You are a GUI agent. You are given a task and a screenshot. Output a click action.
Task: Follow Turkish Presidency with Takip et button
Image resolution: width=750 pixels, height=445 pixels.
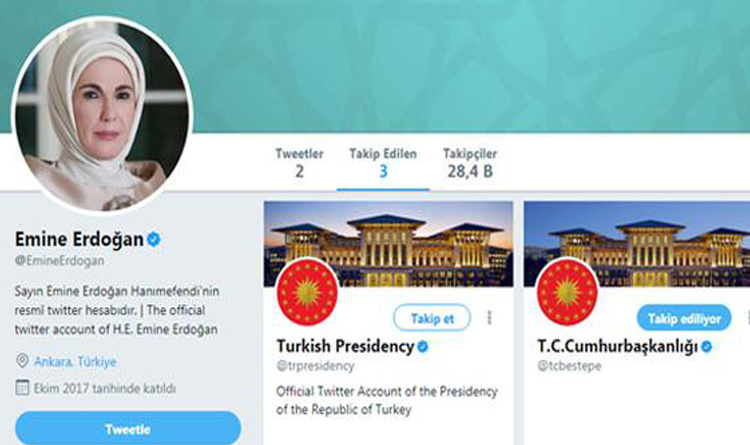click(x=432, y=318)
